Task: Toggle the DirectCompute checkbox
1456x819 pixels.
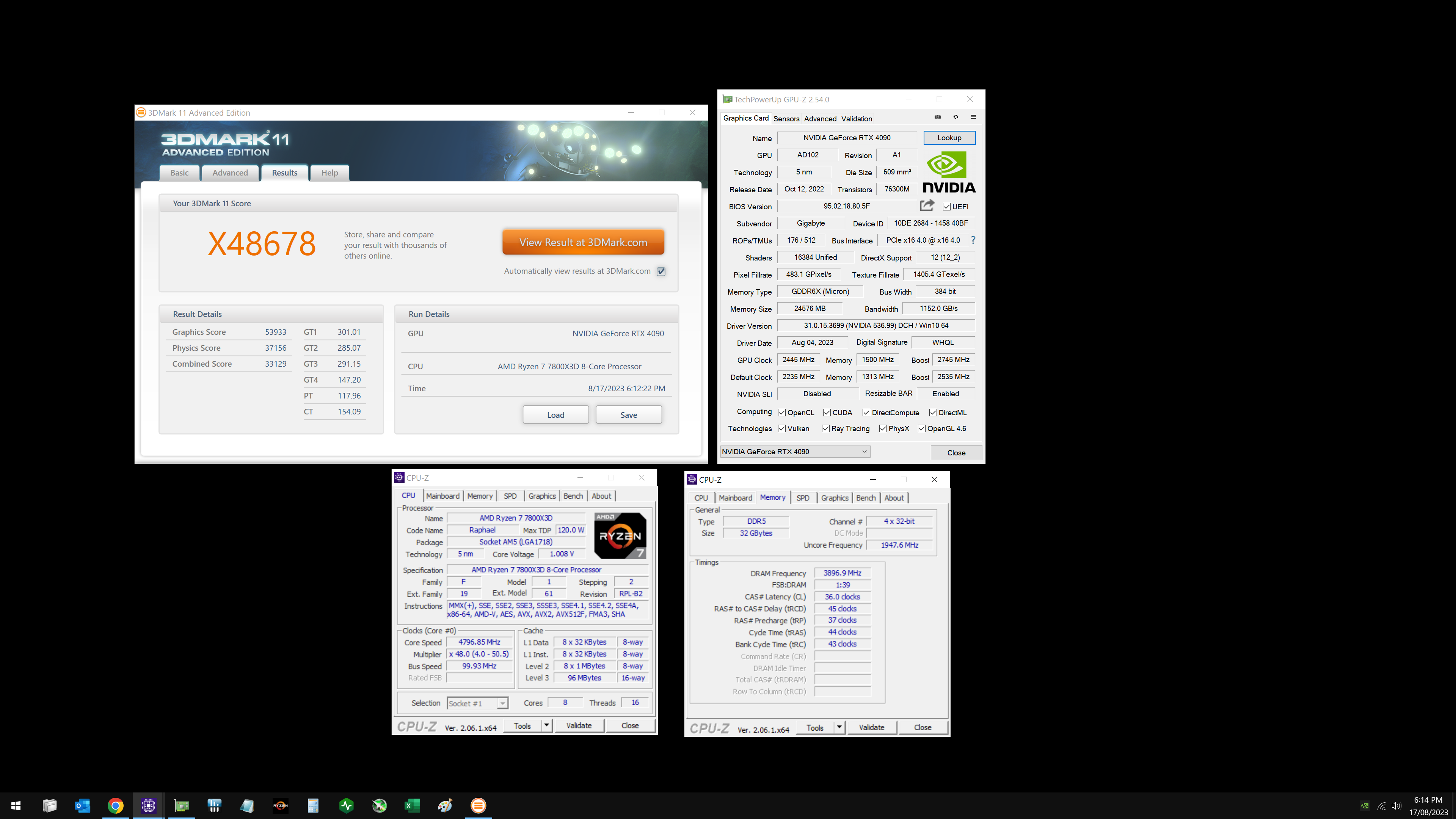Action: (866, 413)
